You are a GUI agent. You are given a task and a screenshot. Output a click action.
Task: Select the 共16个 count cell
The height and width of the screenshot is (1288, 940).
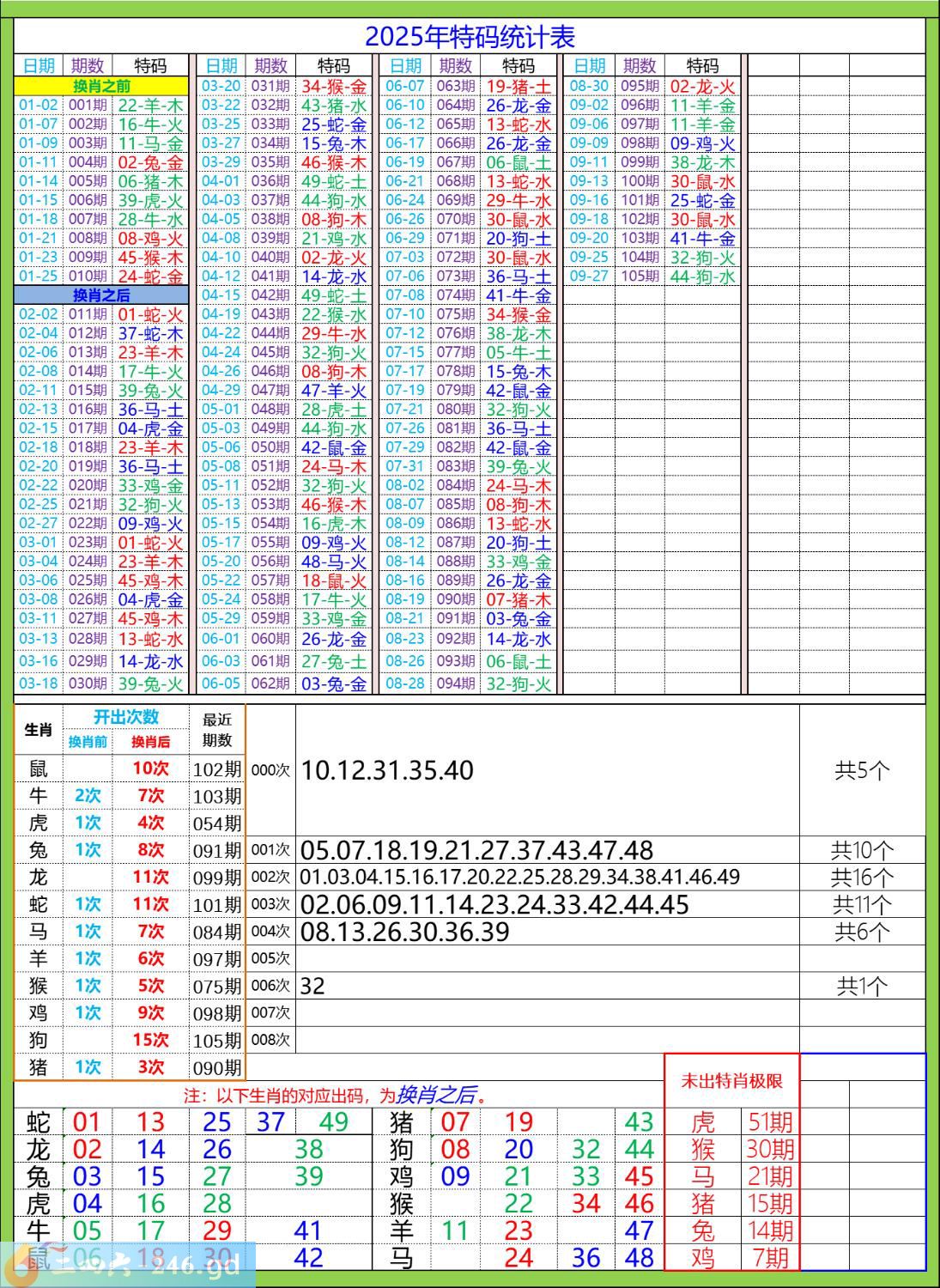click(x=862, y=878)
